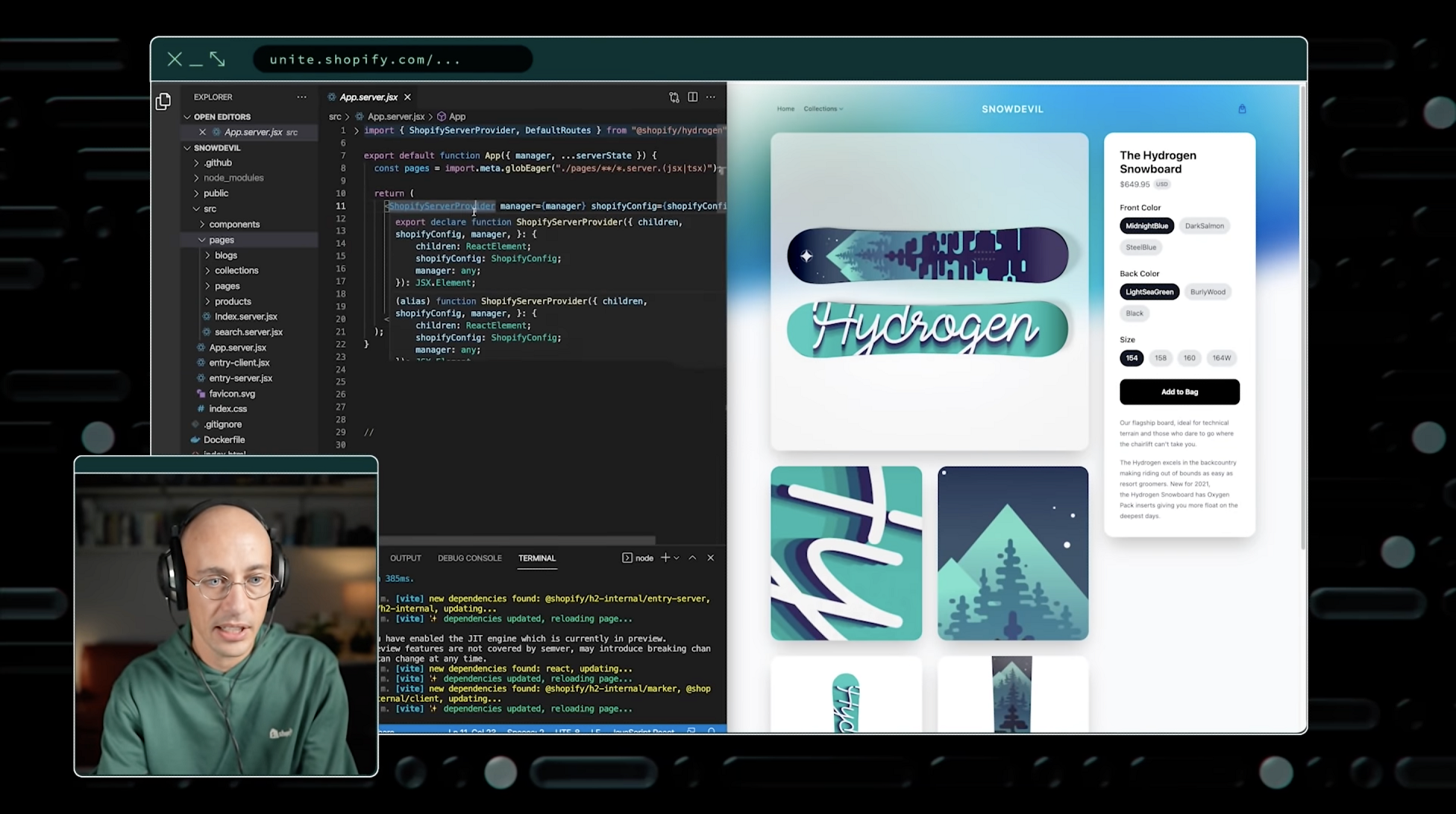The width and height of the screenshot is (1456, 814).
Task: Open editor more actions ellipsis
Action: pyautogui.click(x=711, y=97)
